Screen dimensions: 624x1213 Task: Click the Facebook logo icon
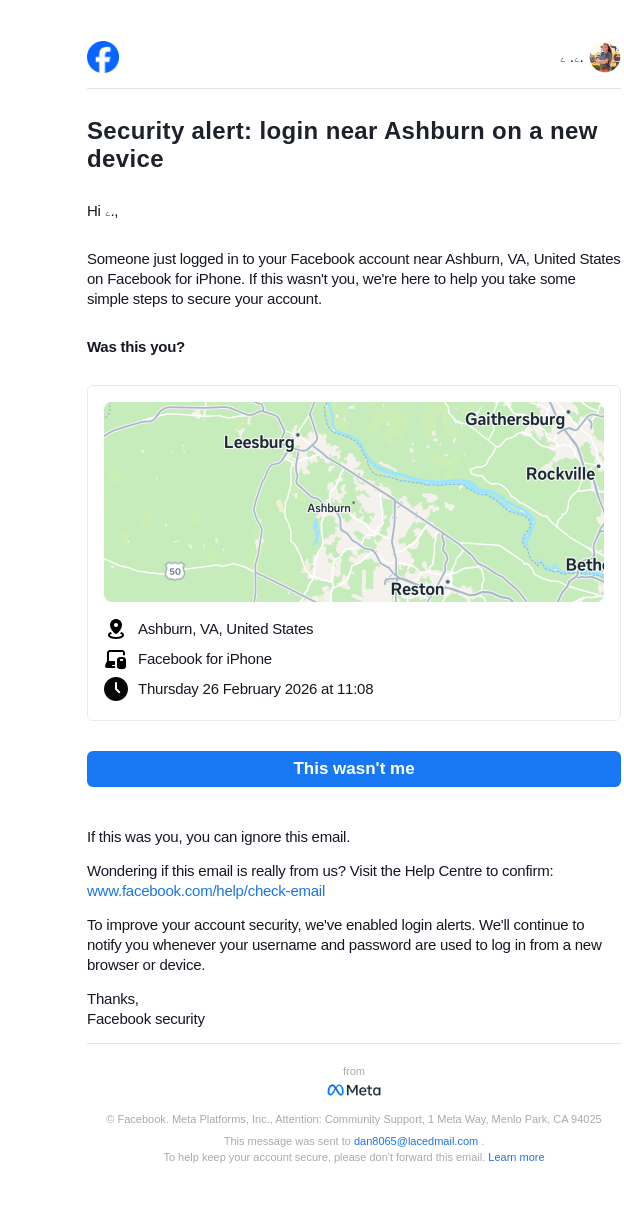pyautogui.click(x=103, y=57)
